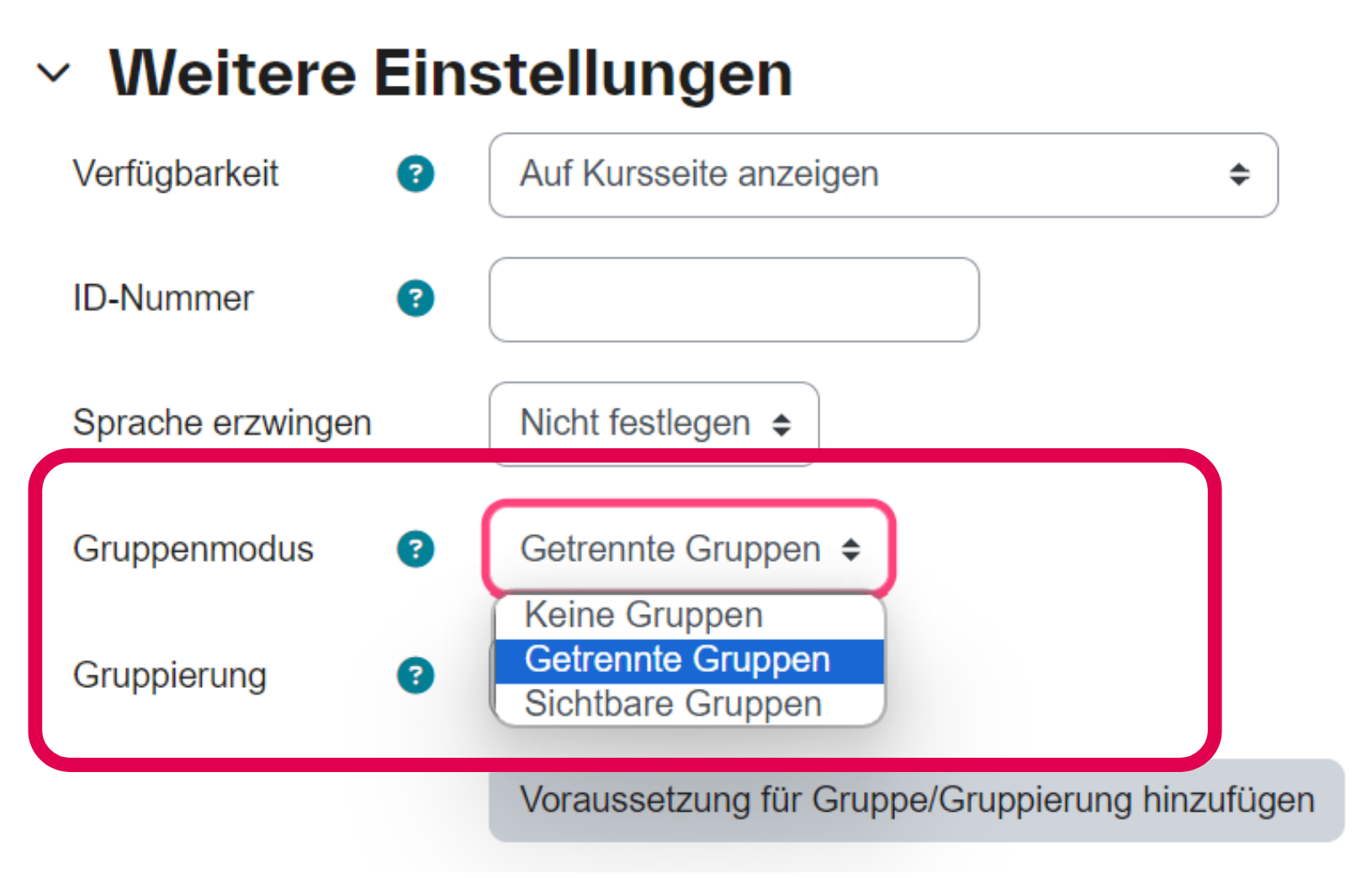Click the Gruppierung help icon
This screenshot has width=1372, height=878.
point(416,674)
